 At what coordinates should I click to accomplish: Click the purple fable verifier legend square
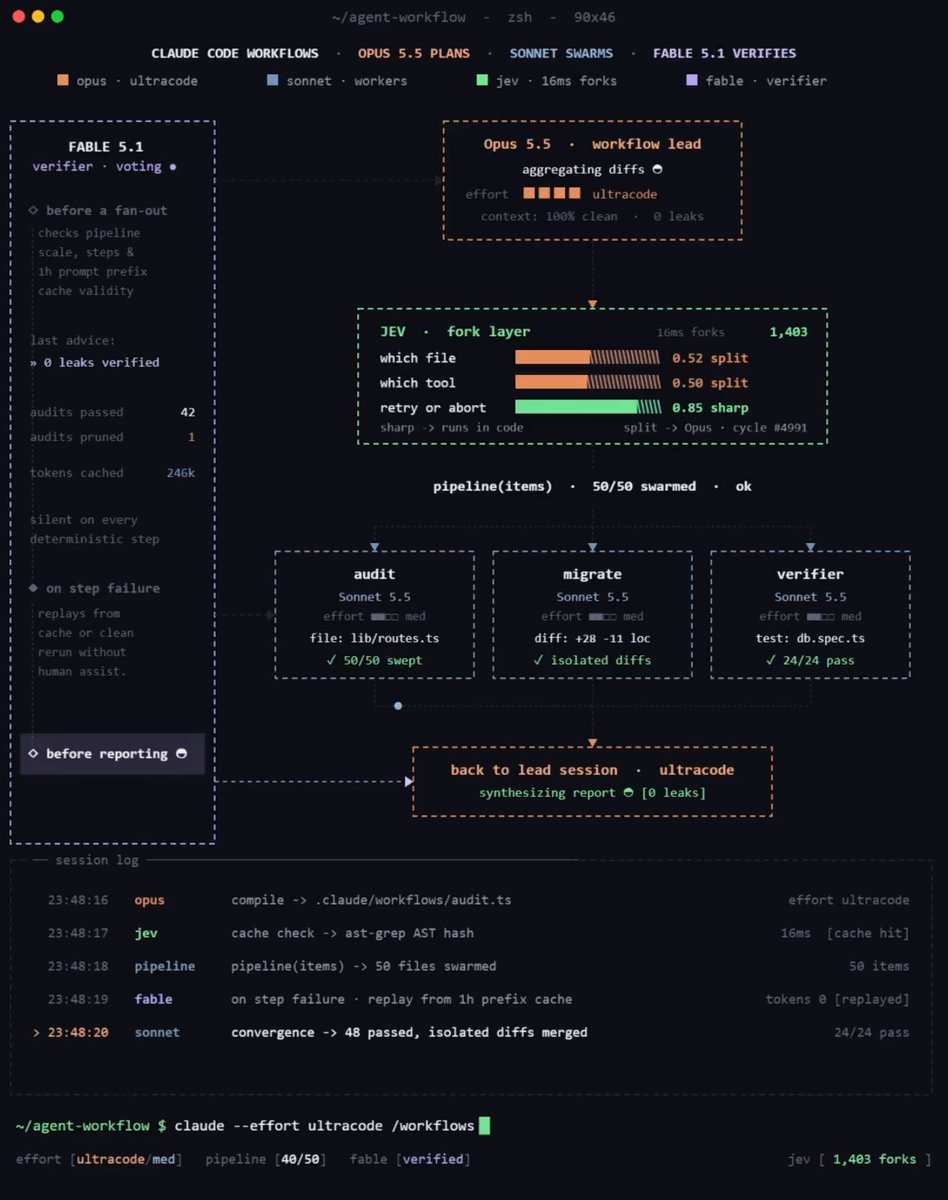(692, 80)
